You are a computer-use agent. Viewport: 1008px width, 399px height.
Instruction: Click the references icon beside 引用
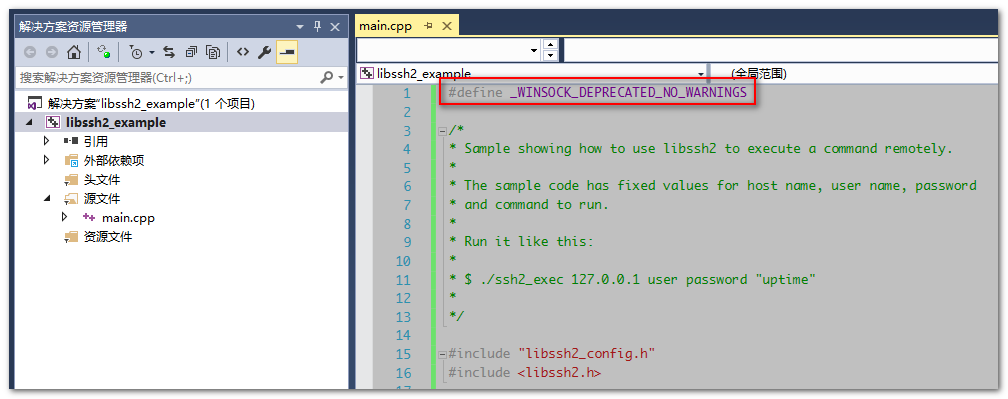tap(71, 141)
